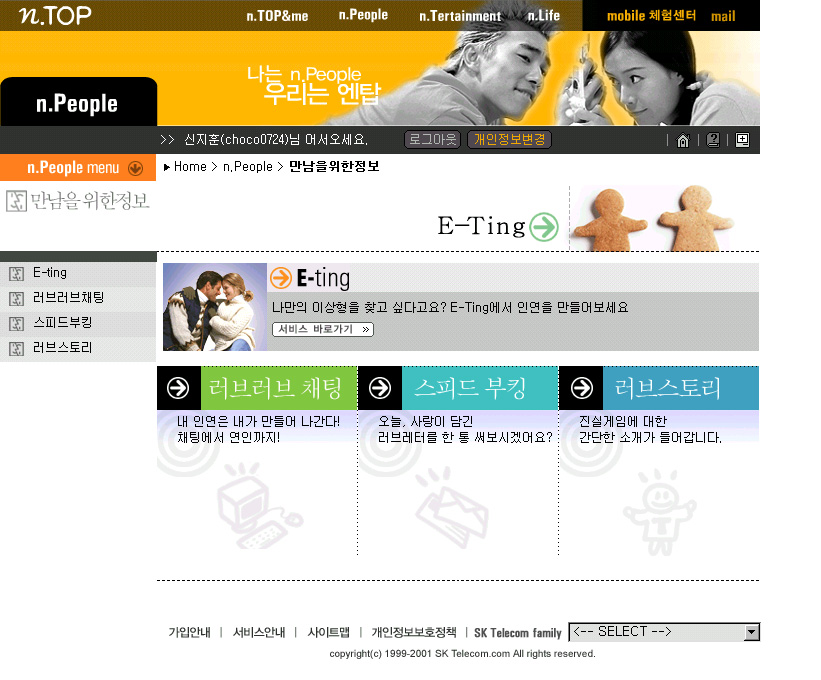Click the orange arrow next to E-ting heading
821x680 pixels.
[281, 278]
